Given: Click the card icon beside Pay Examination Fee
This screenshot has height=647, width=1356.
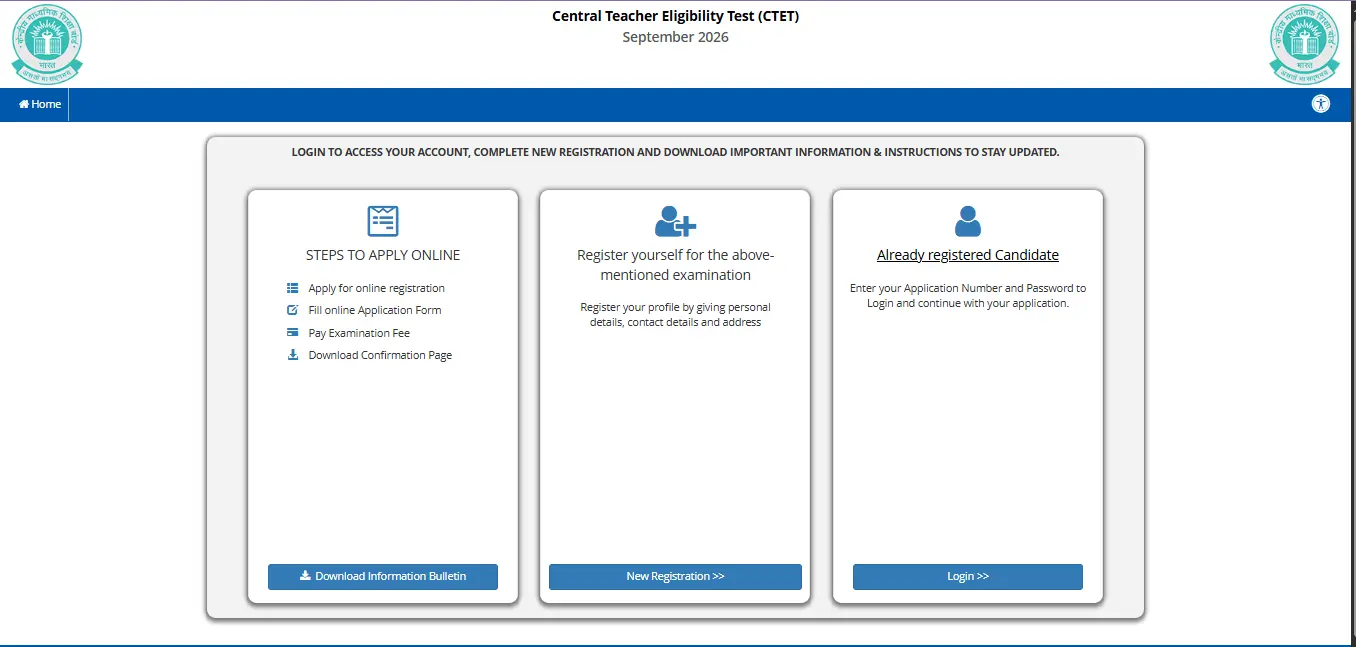Looking at the screenshot, I should (x=293, y=333).
